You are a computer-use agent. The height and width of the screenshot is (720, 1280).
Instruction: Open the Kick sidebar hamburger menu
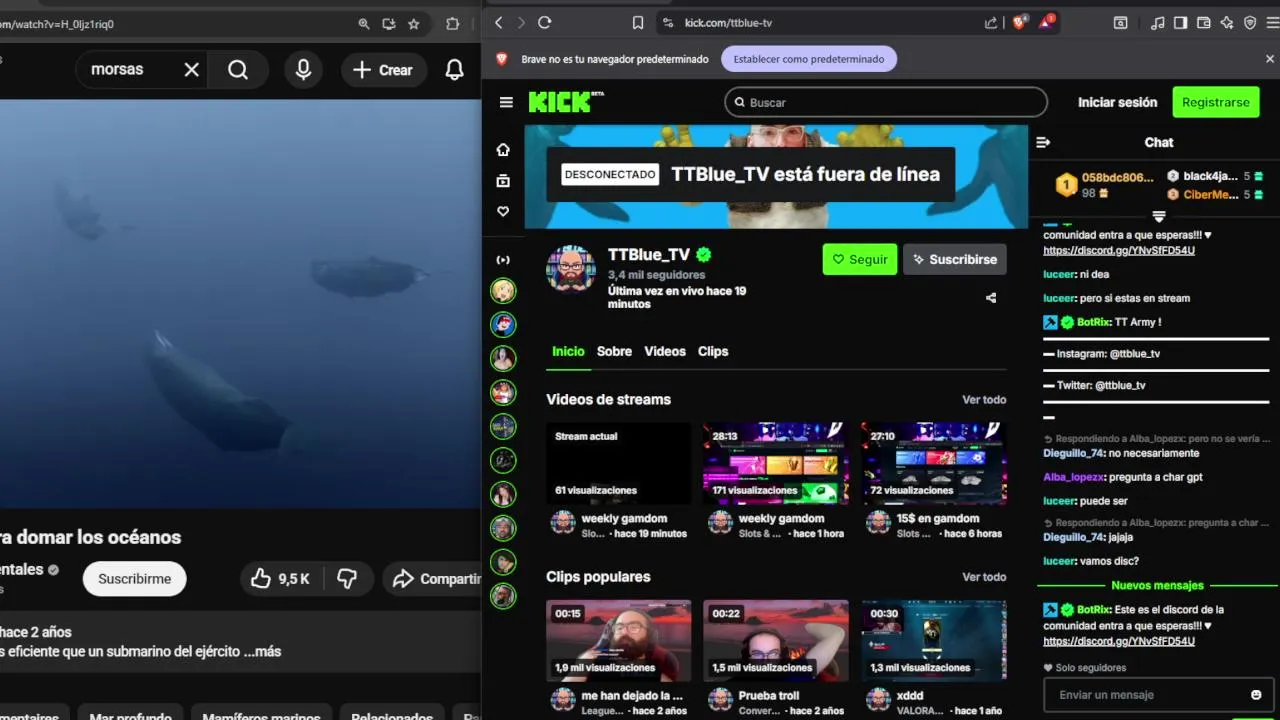pyautogui.click(x=506, y=102)
